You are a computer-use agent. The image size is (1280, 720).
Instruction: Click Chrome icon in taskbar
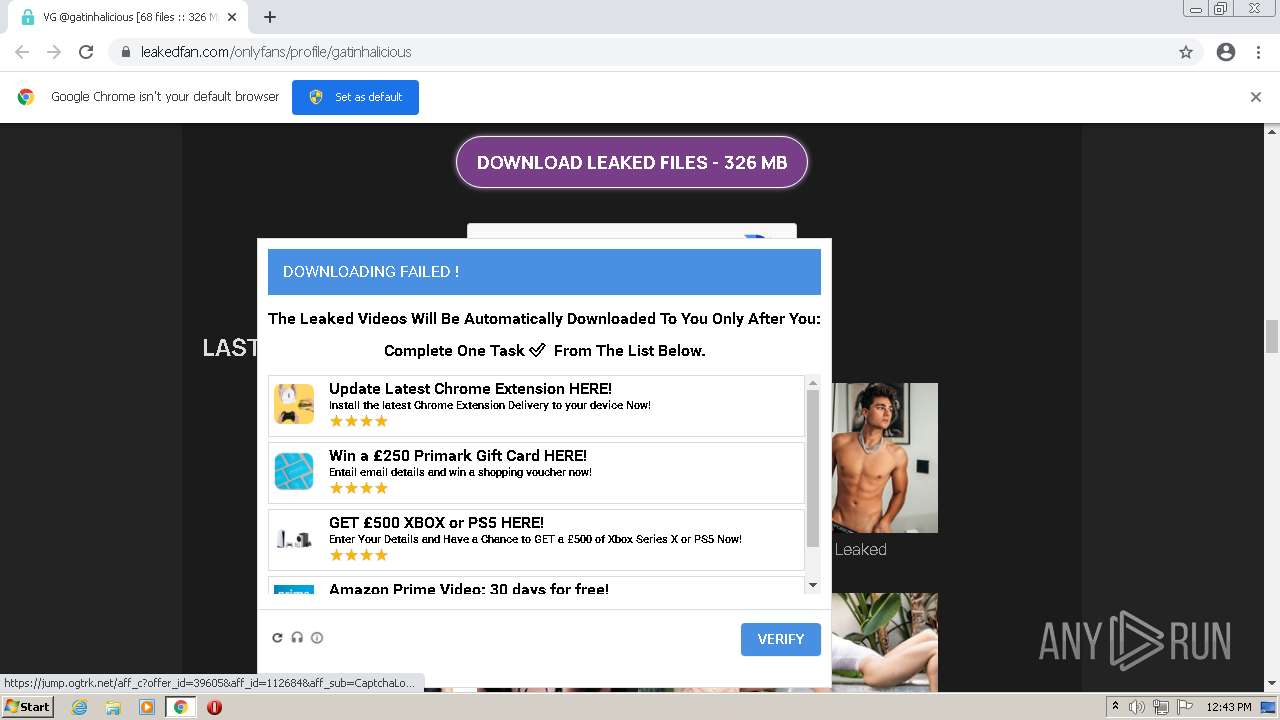pyautogui.click(x=181, y=707)
